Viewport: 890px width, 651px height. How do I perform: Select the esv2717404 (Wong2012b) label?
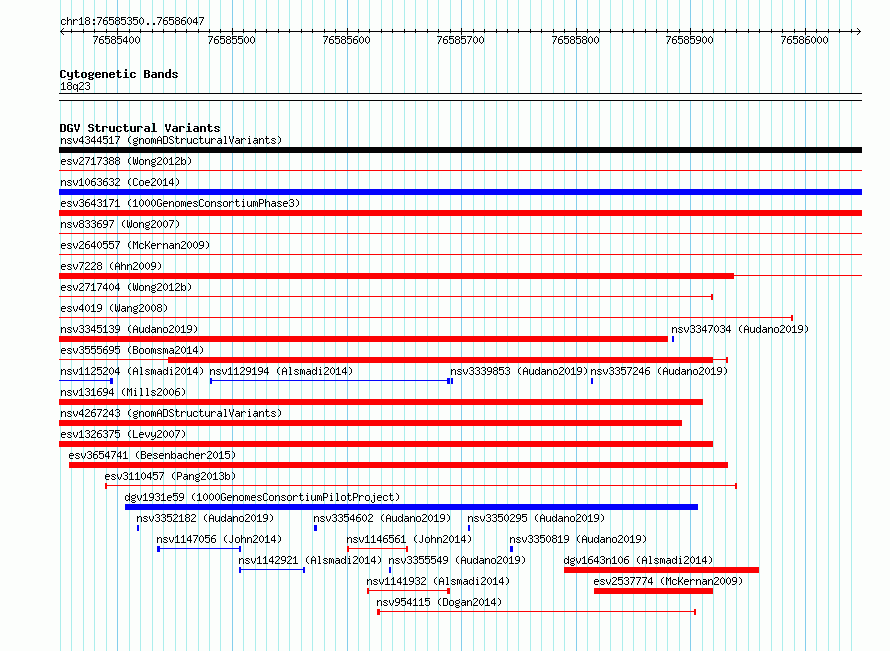(x=126, y=287)
